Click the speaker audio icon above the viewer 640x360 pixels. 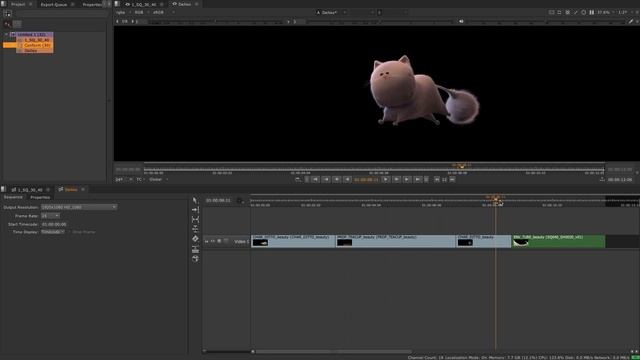(461, 21)
